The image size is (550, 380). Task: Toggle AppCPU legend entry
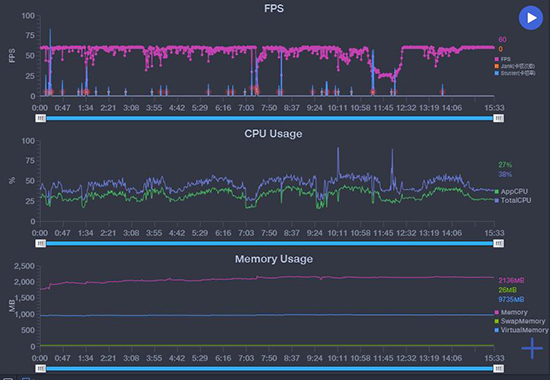(511, 192)
